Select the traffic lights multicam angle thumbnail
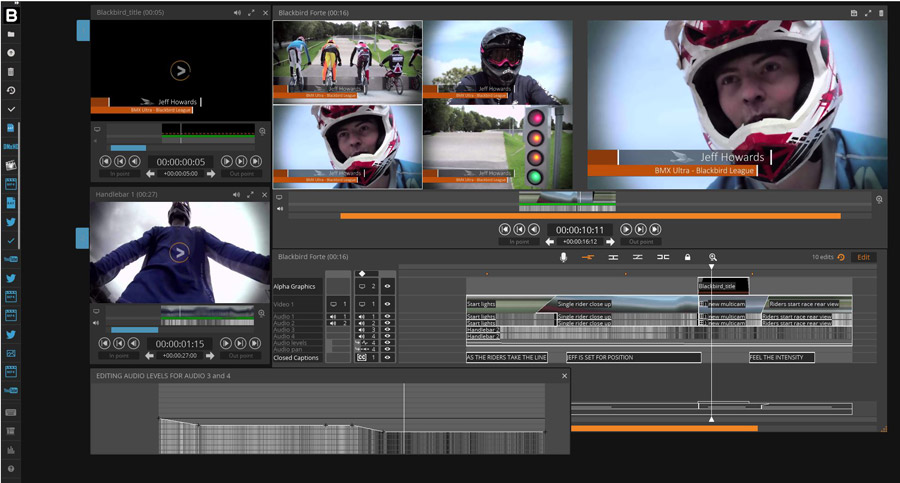This screenshot has width=900, height=483. 498,147
